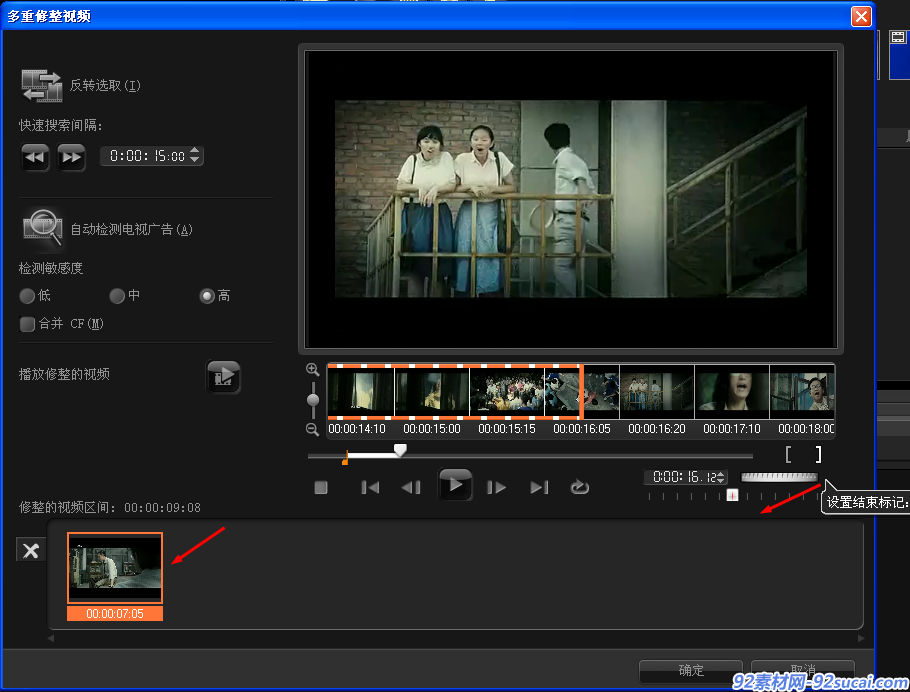Click the orange mark-in marker on scrubber
Image resolution: width=910 pixels, height=692 pixels.
(345, 458)
